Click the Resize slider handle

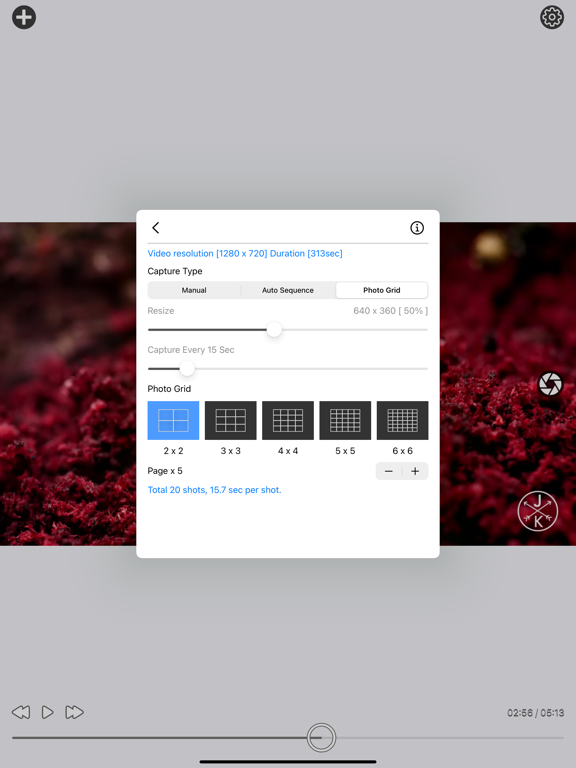[x=274, y=330]
